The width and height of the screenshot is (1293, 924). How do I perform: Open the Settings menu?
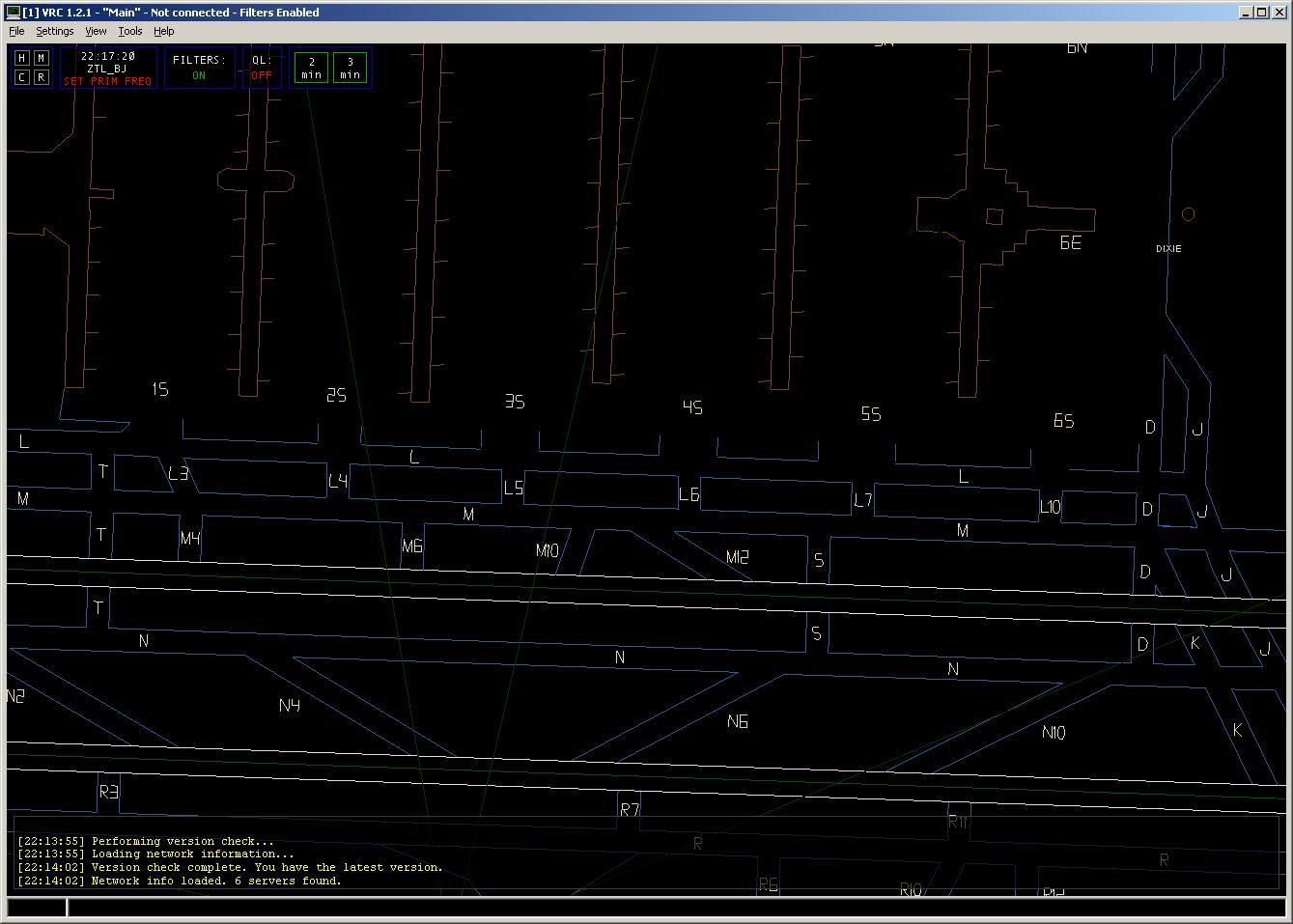55,31
